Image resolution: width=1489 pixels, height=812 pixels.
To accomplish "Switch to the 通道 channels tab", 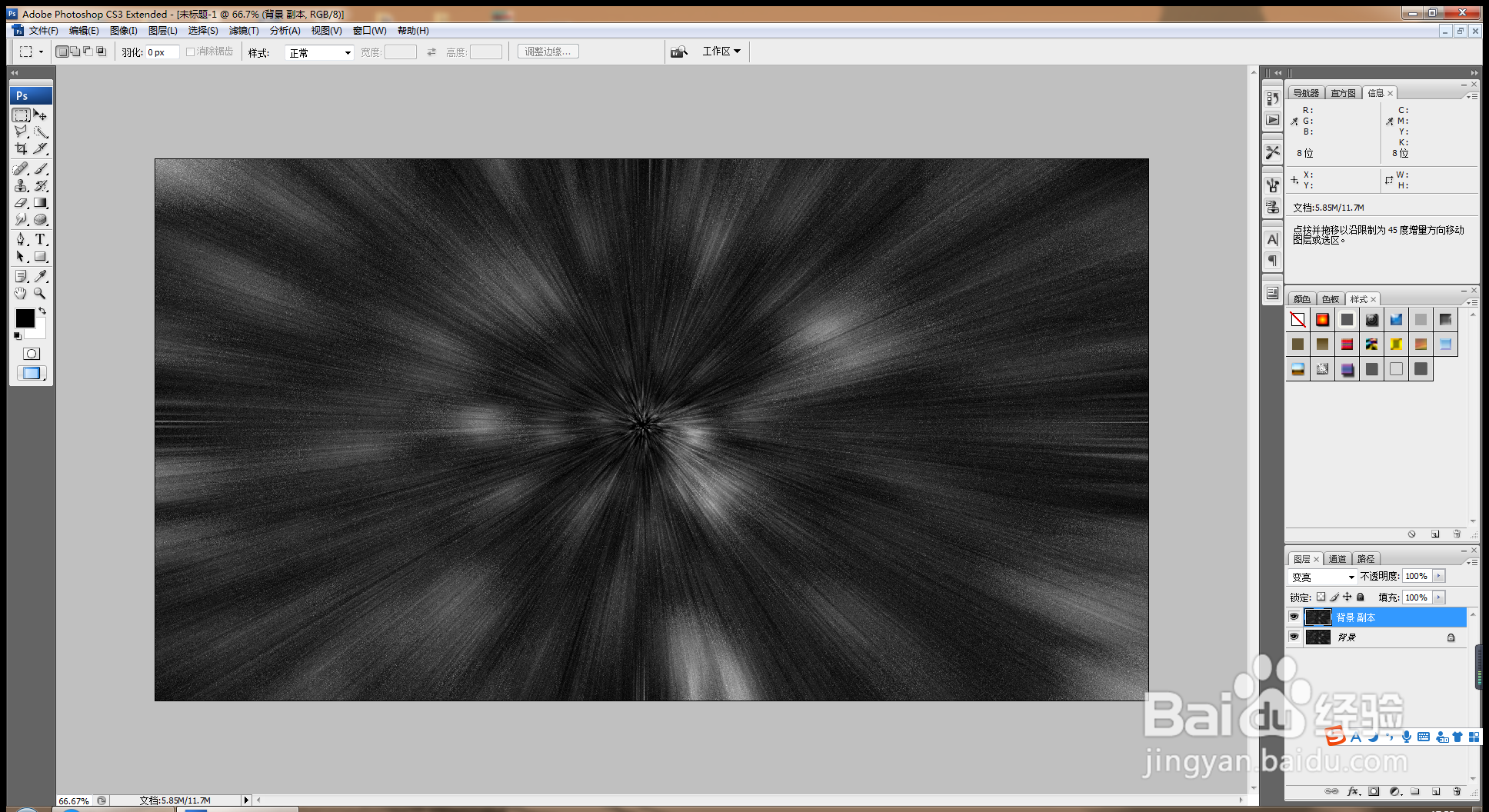I will (x=1337, y=559).
